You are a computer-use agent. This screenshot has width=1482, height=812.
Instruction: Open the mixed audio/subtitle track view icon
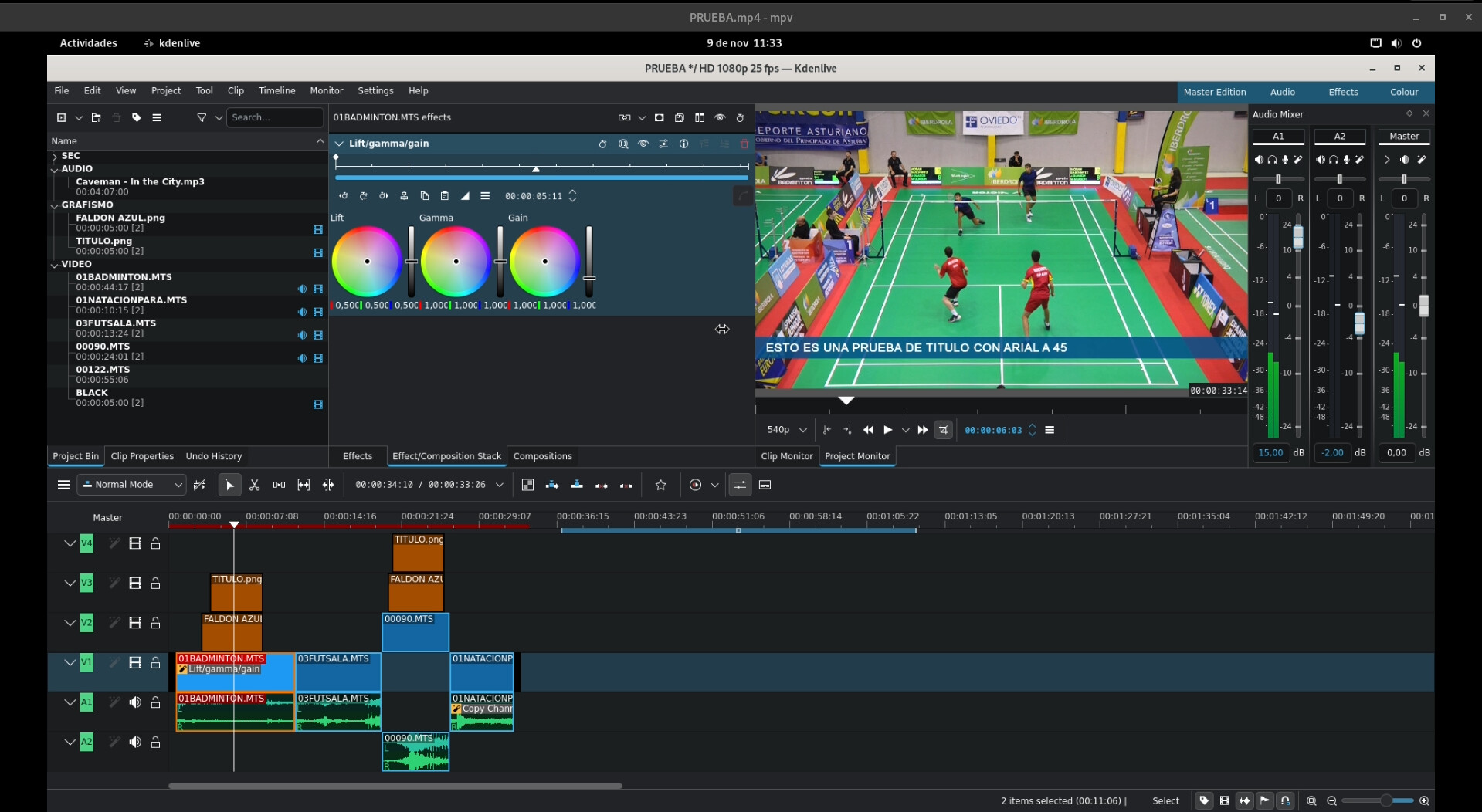tap(765, 485)
